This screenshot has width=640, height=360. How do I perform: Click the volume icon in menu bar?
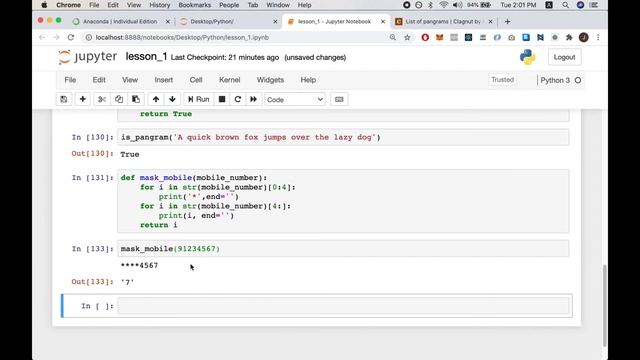point(457,5)
